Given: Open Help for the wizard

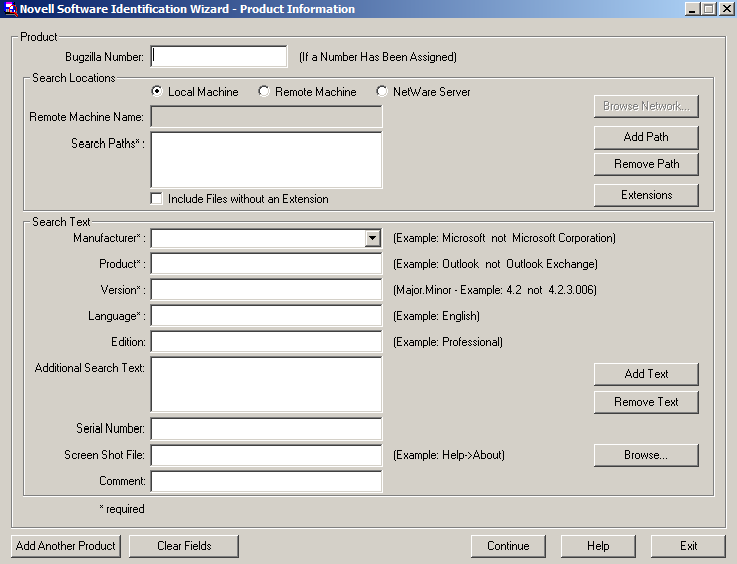Looking at the screenshot, I should point(598,546).
